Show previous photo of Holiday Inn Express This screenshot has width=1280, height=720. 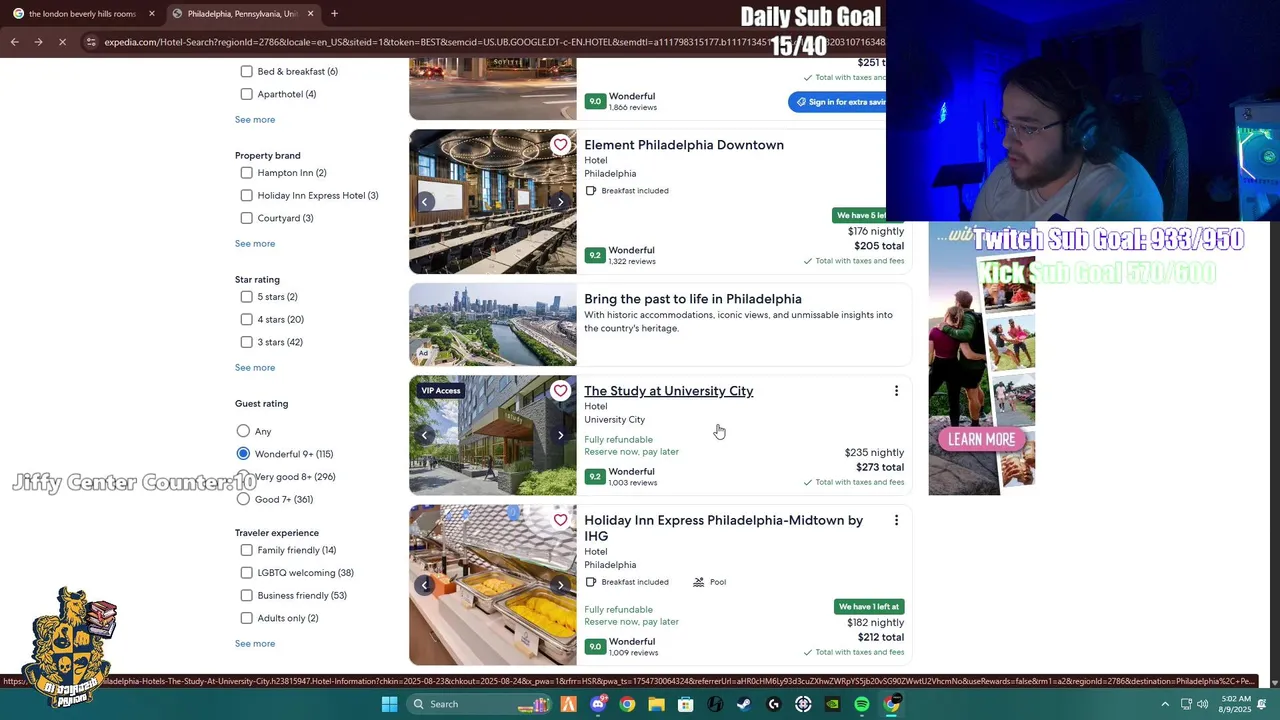[x=424, y=585]
